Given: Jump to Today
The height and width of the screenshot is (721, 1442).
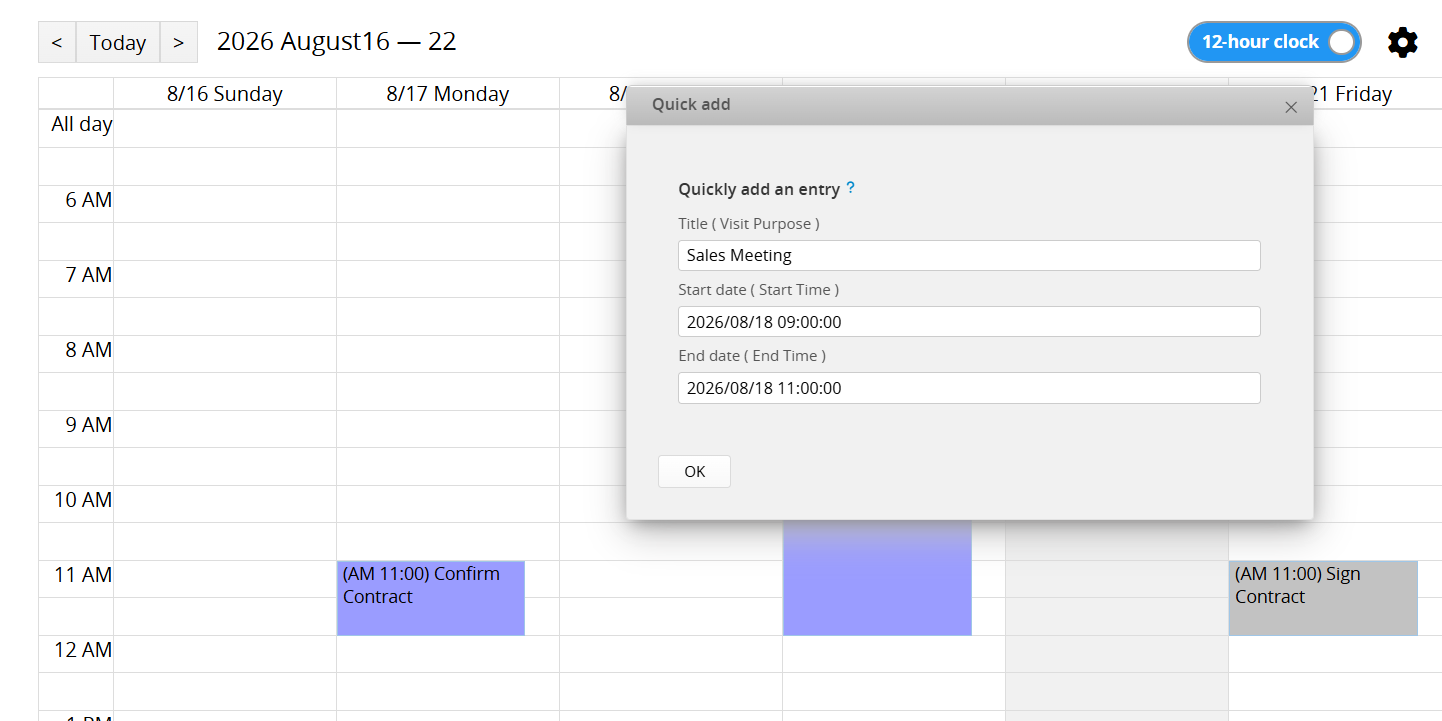Looking at the screenshot, I should coord(118,42).
